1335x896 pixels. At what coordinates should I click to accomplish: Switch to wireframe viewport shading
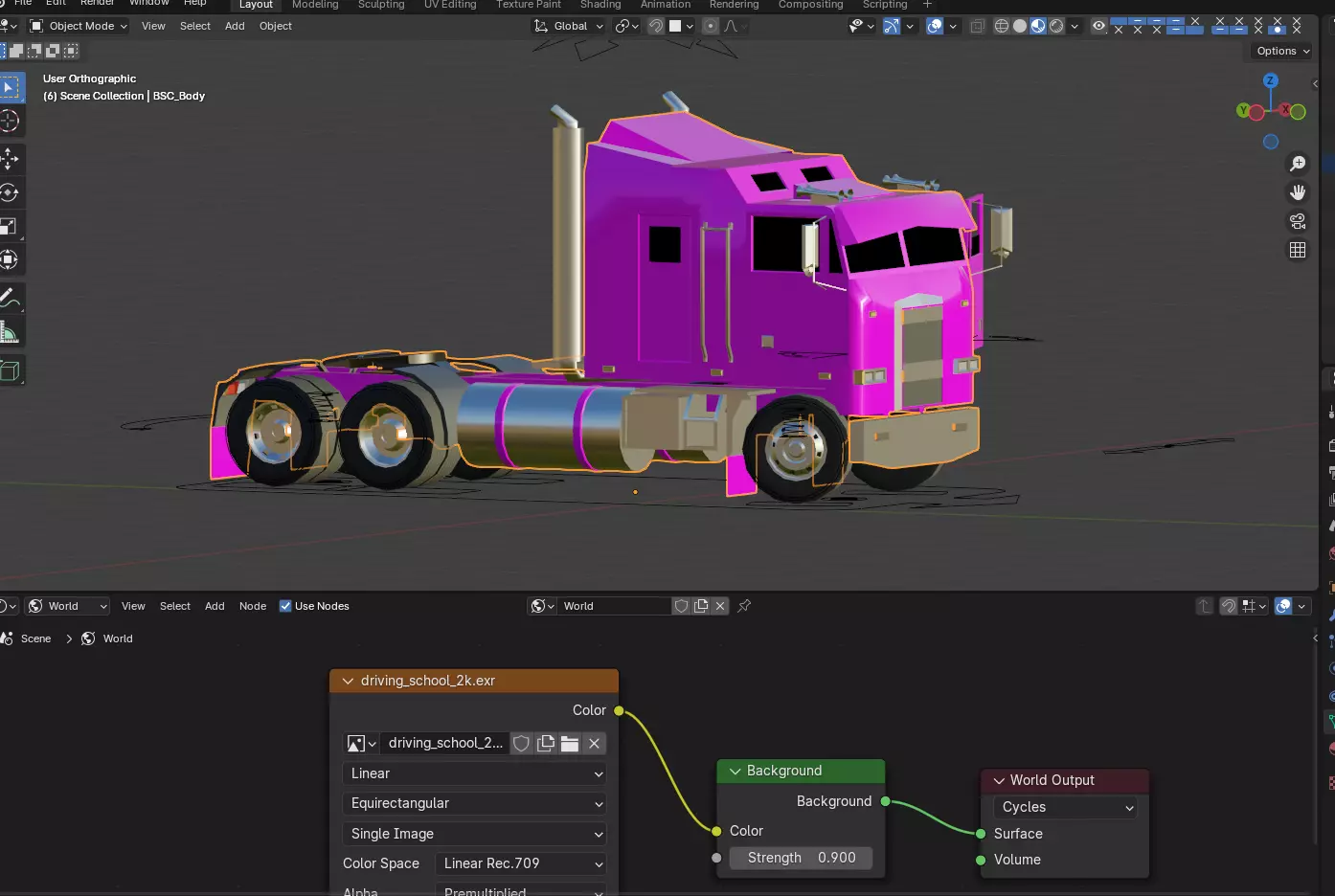[x=1002, y=26]
